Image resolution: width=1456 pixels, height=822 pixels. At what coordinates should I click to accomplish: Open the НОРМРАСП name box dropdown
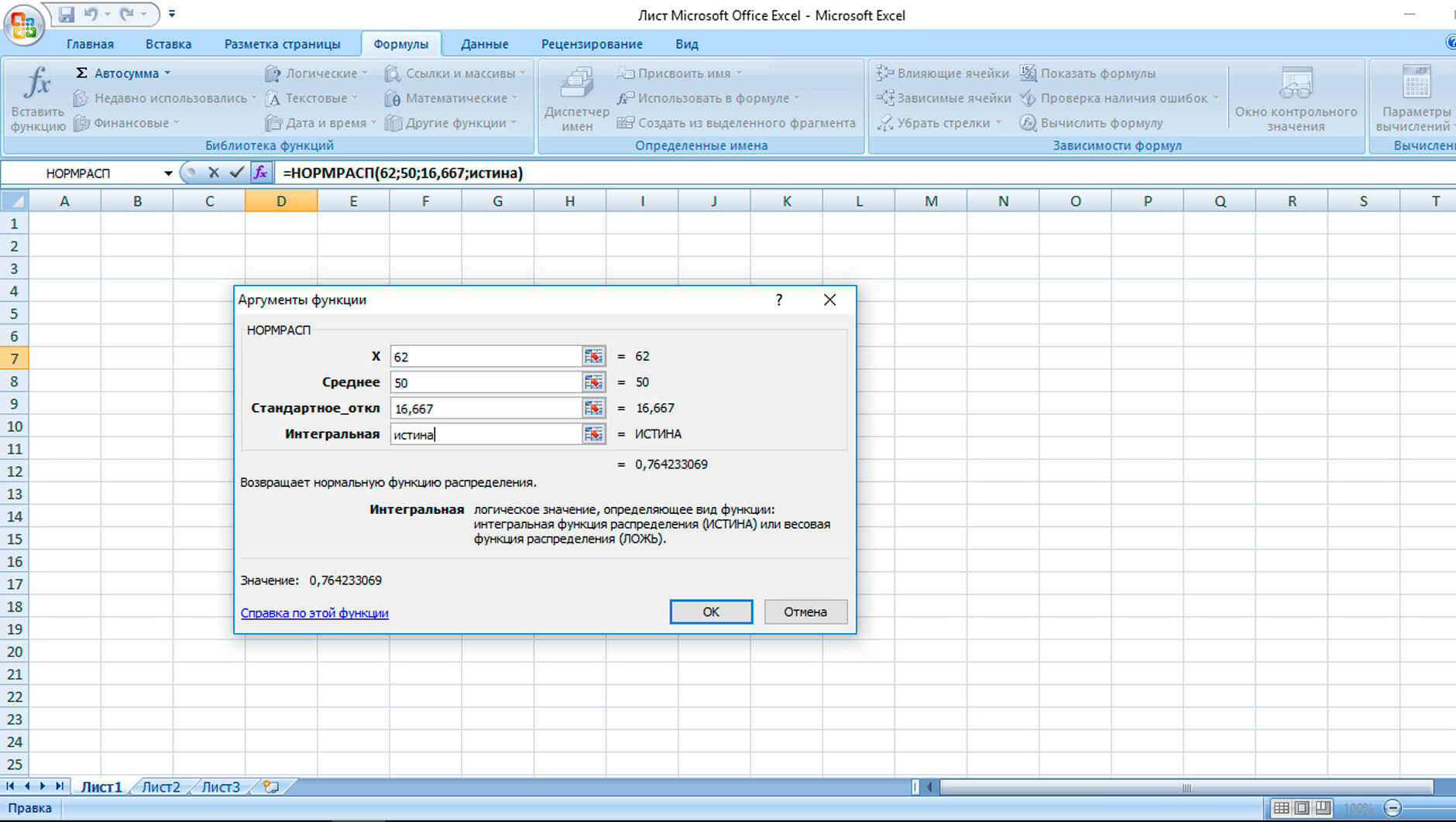point(168,173)
